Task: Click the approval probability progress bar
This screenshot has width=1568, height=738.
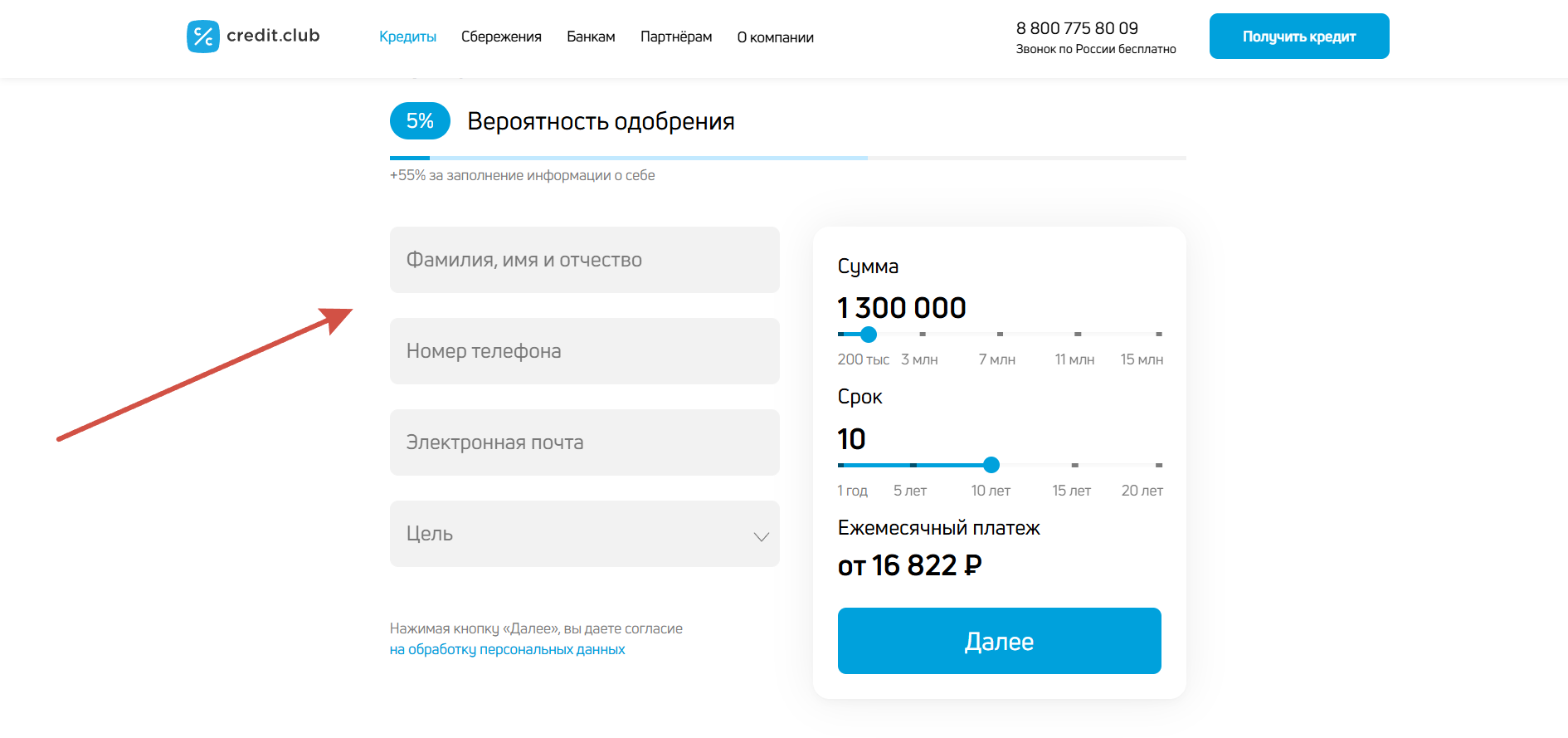Action: pyautogui.click(x=788, y=158)
